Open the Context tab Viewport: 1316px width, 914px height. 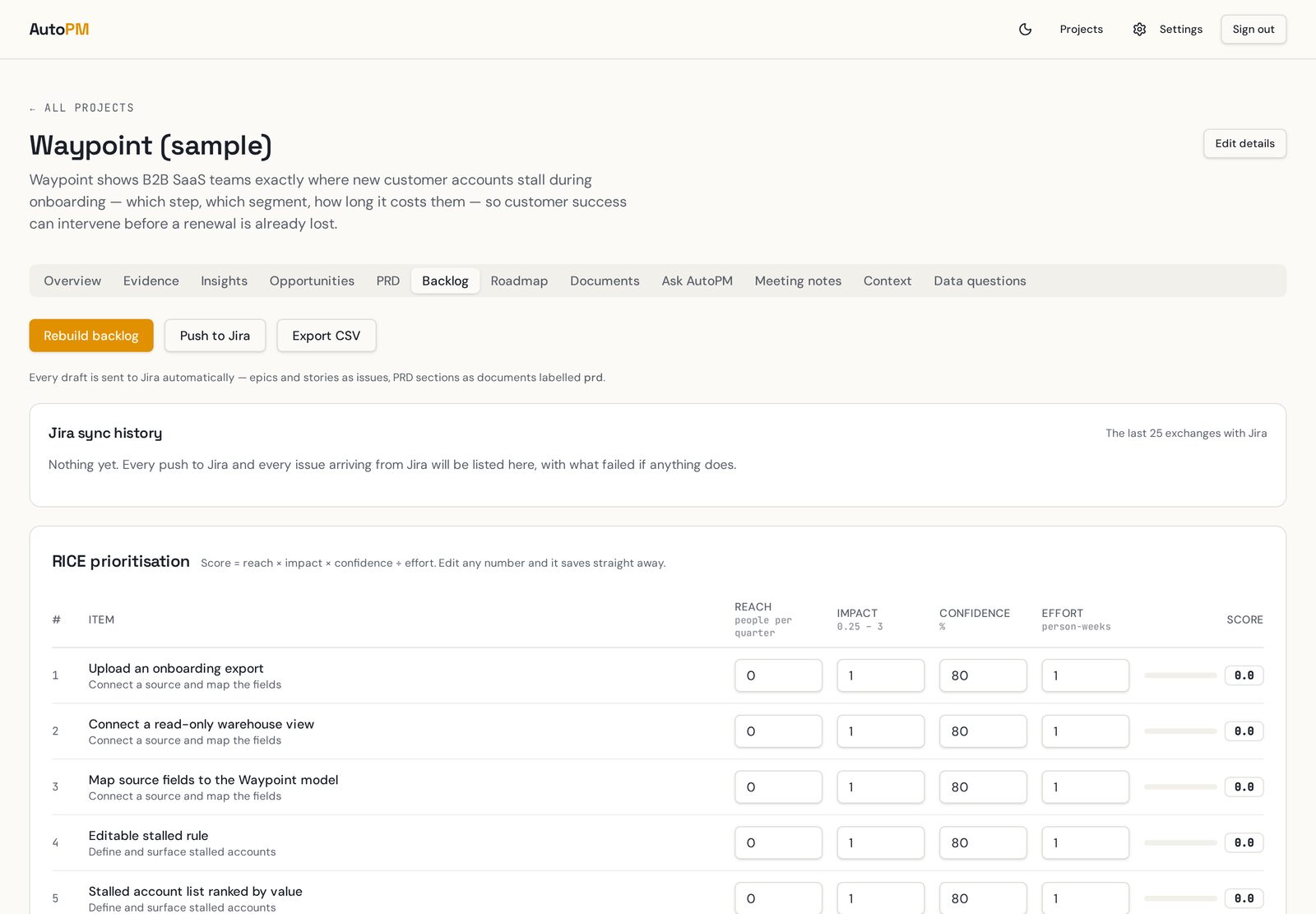pyautogui.click(x=887, y=281)
